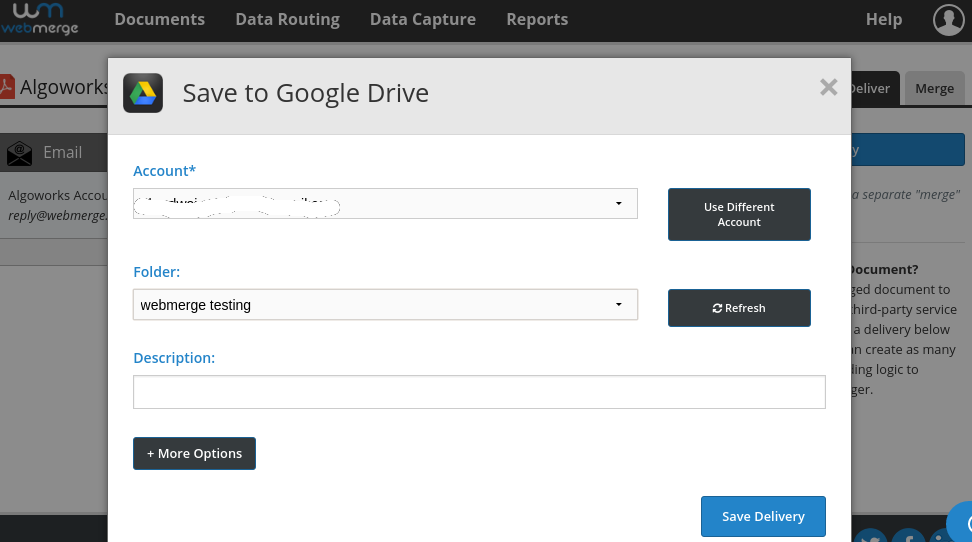
Task: Open the blue chat widget bubble
Action: [x=961, y=523]
